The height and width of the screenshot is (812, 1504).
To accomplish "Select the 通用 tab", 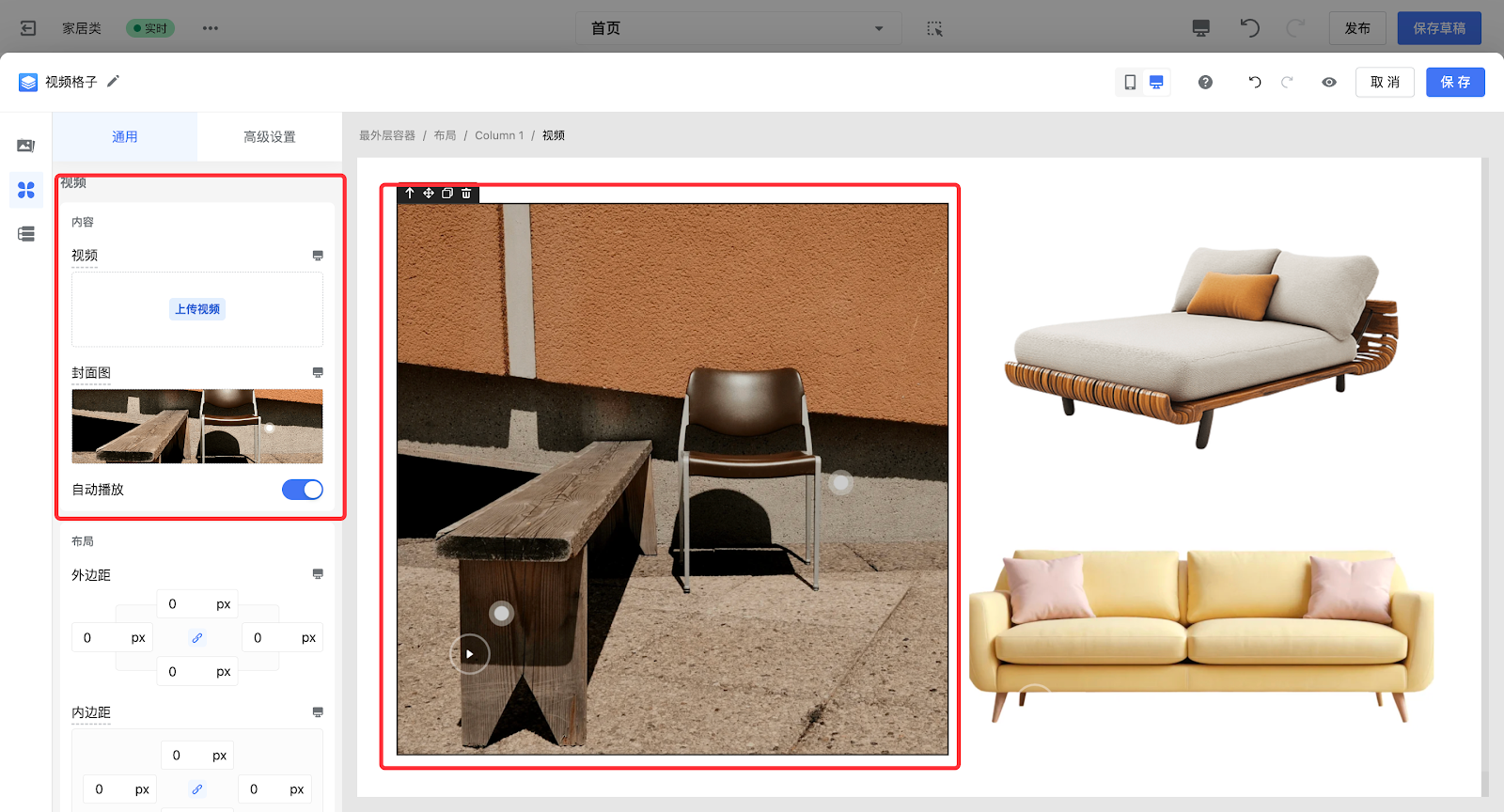I will point(125,137).
